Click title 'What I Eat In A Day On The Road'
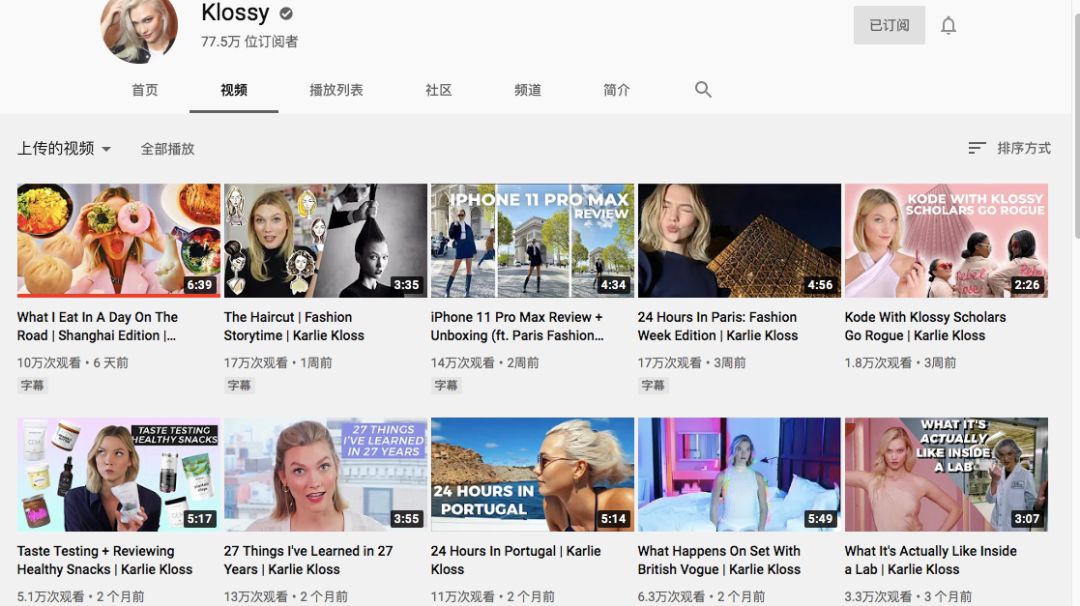1080x606 pixels. point(97,326)
